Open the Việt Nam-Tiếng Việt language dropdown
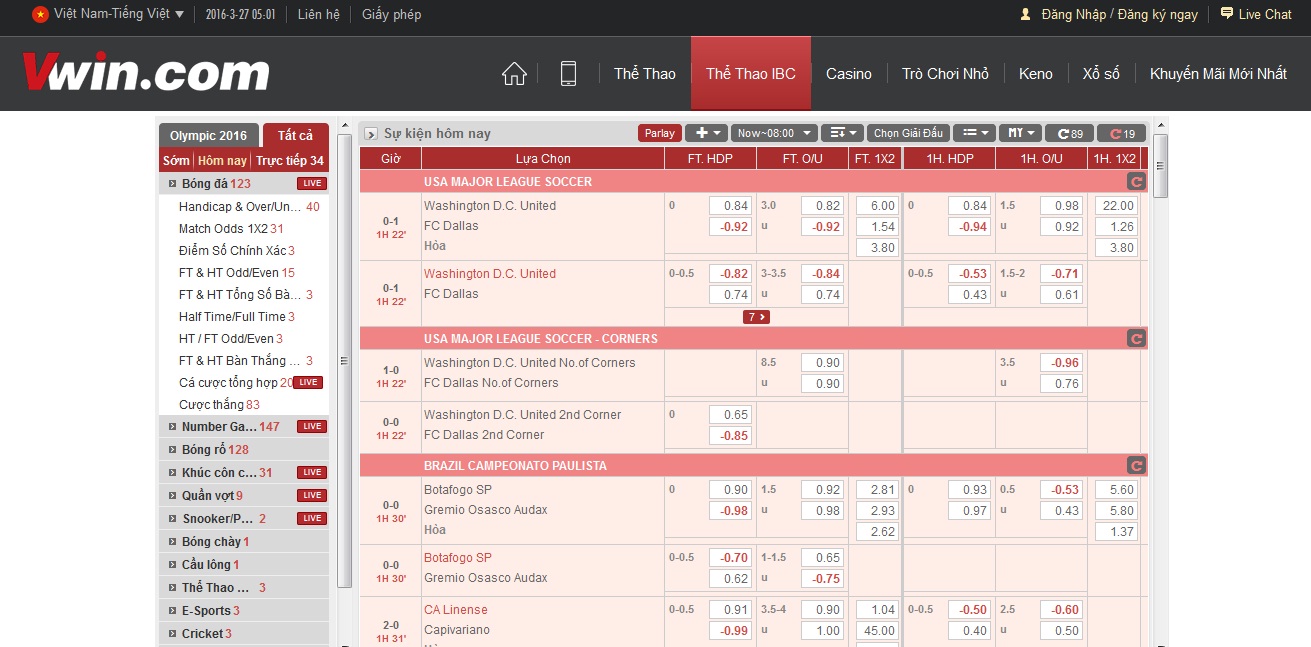The height and width of the screenshot is (647, 1311). pyautogui.click(x=108, y=14)
